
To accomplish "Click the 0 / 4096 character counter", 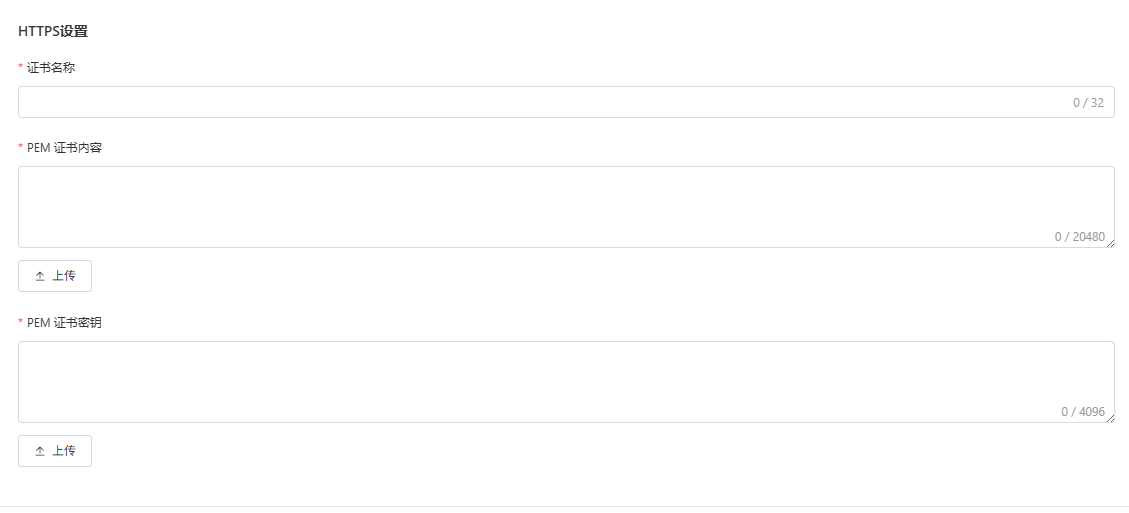I will coord(1083,411).
